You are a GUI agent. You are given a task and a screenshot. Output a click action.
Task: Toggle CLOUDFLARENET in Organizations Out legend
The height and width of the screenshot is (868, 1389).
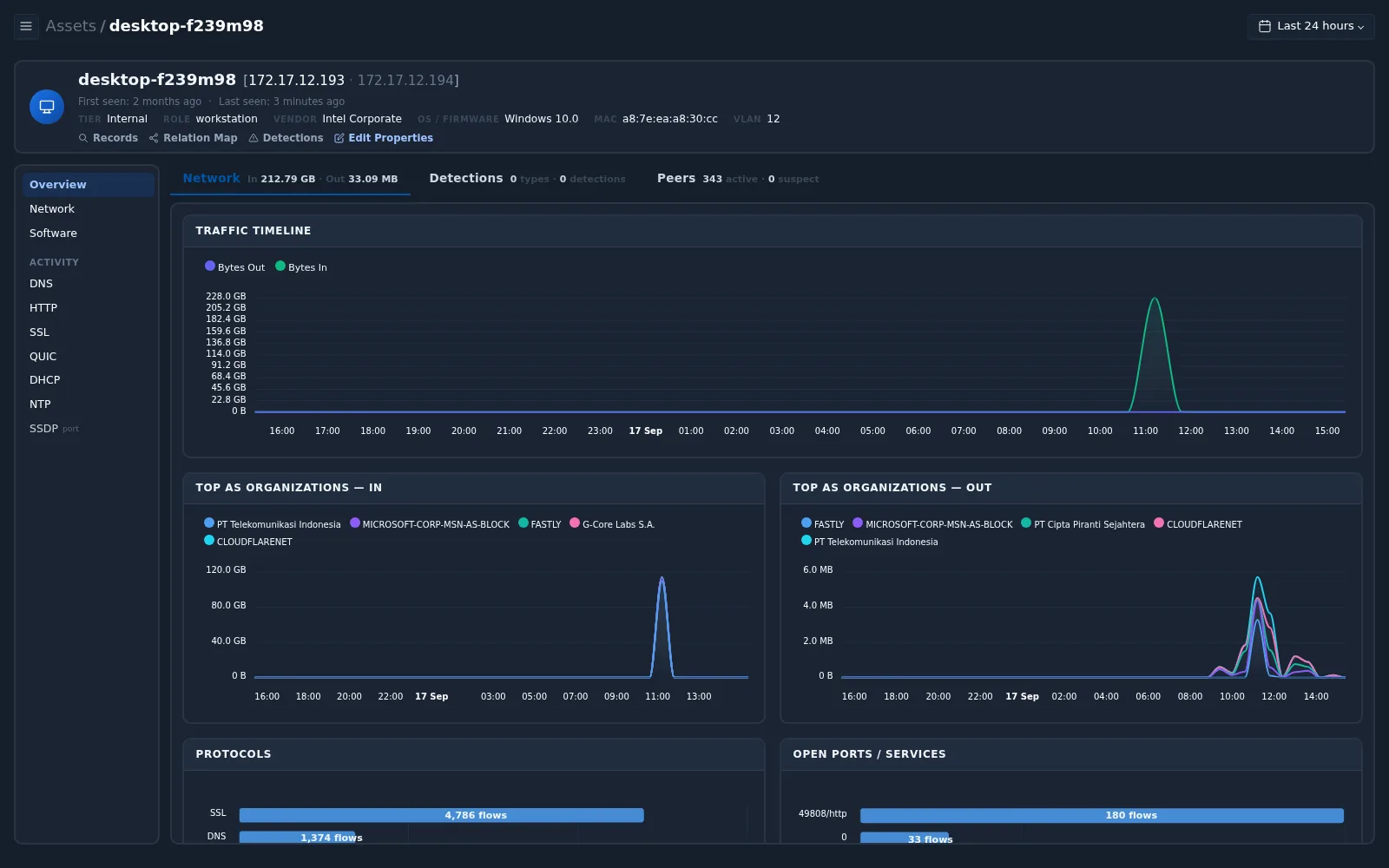point(1198,524)
